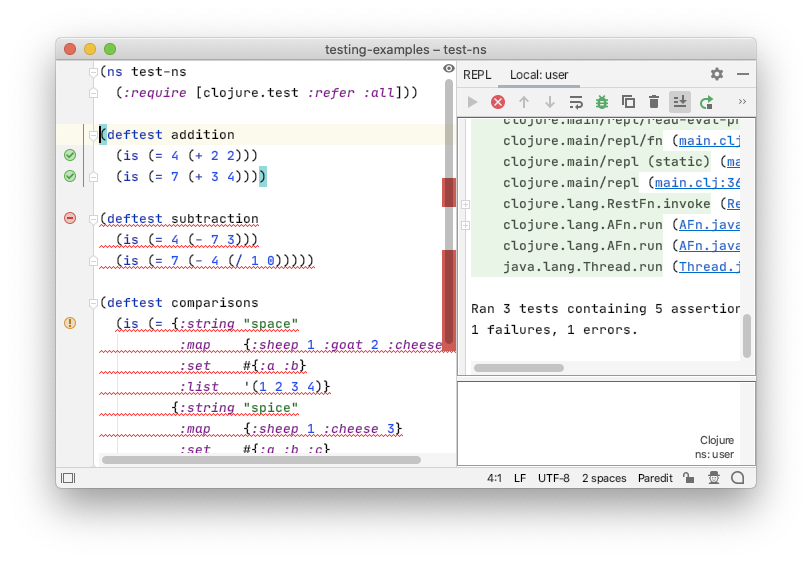Click the '1 failures, 1 errors.' output line

pyautogui.click(x=553, y=330)
